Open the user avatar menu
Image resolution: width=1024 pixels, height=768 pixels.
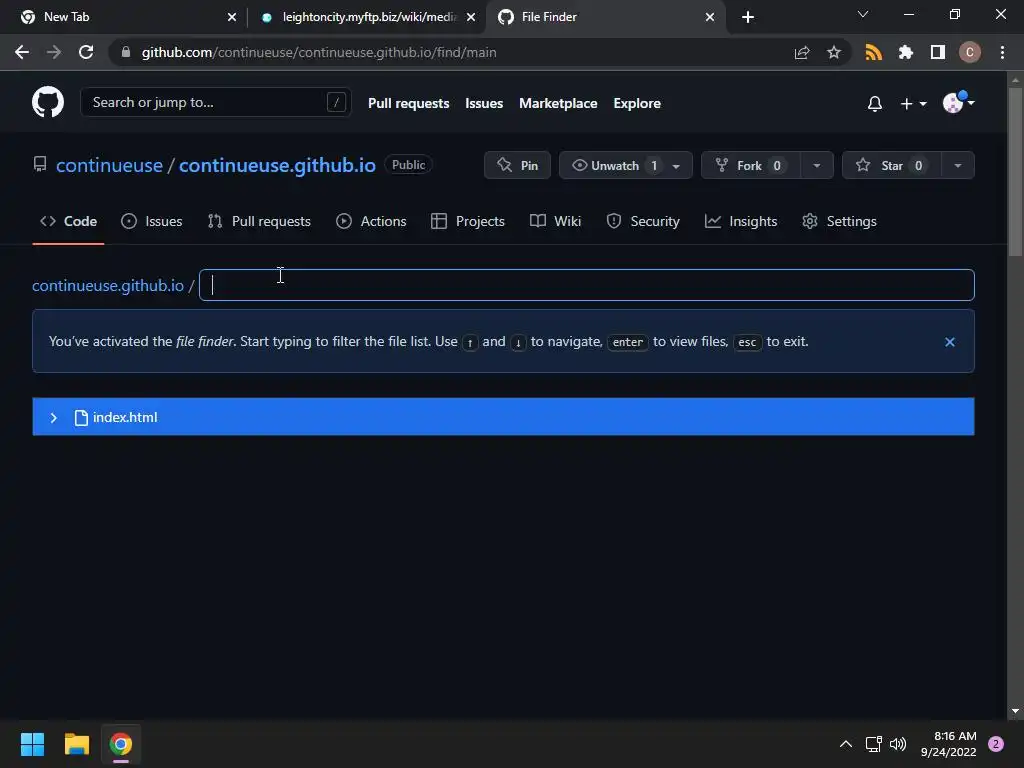pyautogui.click(x=958, y=103)
